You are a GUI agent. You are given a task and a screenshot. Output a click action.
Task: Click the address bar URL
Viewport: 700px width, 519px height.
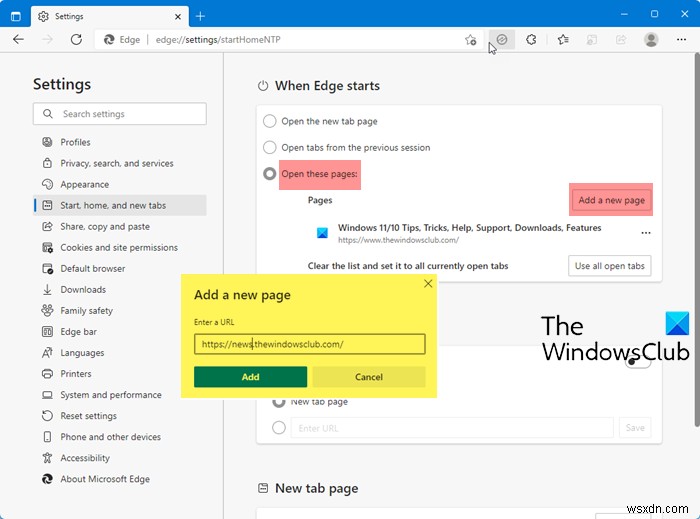click(x=218, y=40)
